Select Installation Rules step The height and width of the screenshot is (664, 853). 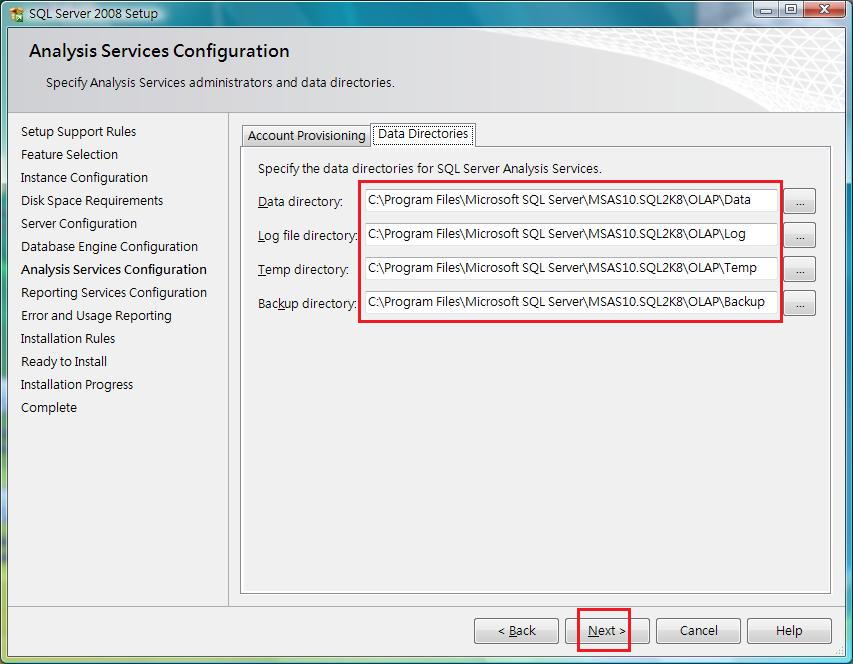point(68,339)
